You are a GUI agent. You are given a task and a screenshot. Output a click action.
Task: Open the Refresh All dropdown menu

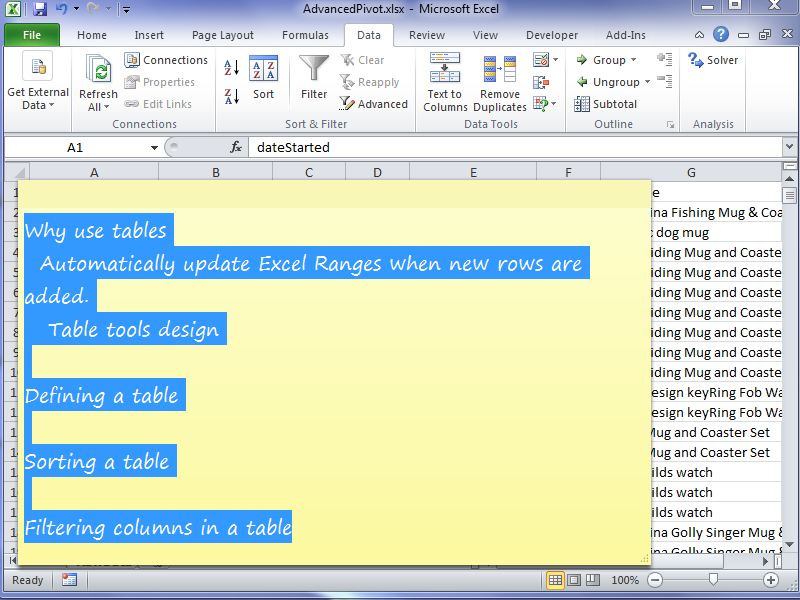(98, 107)
